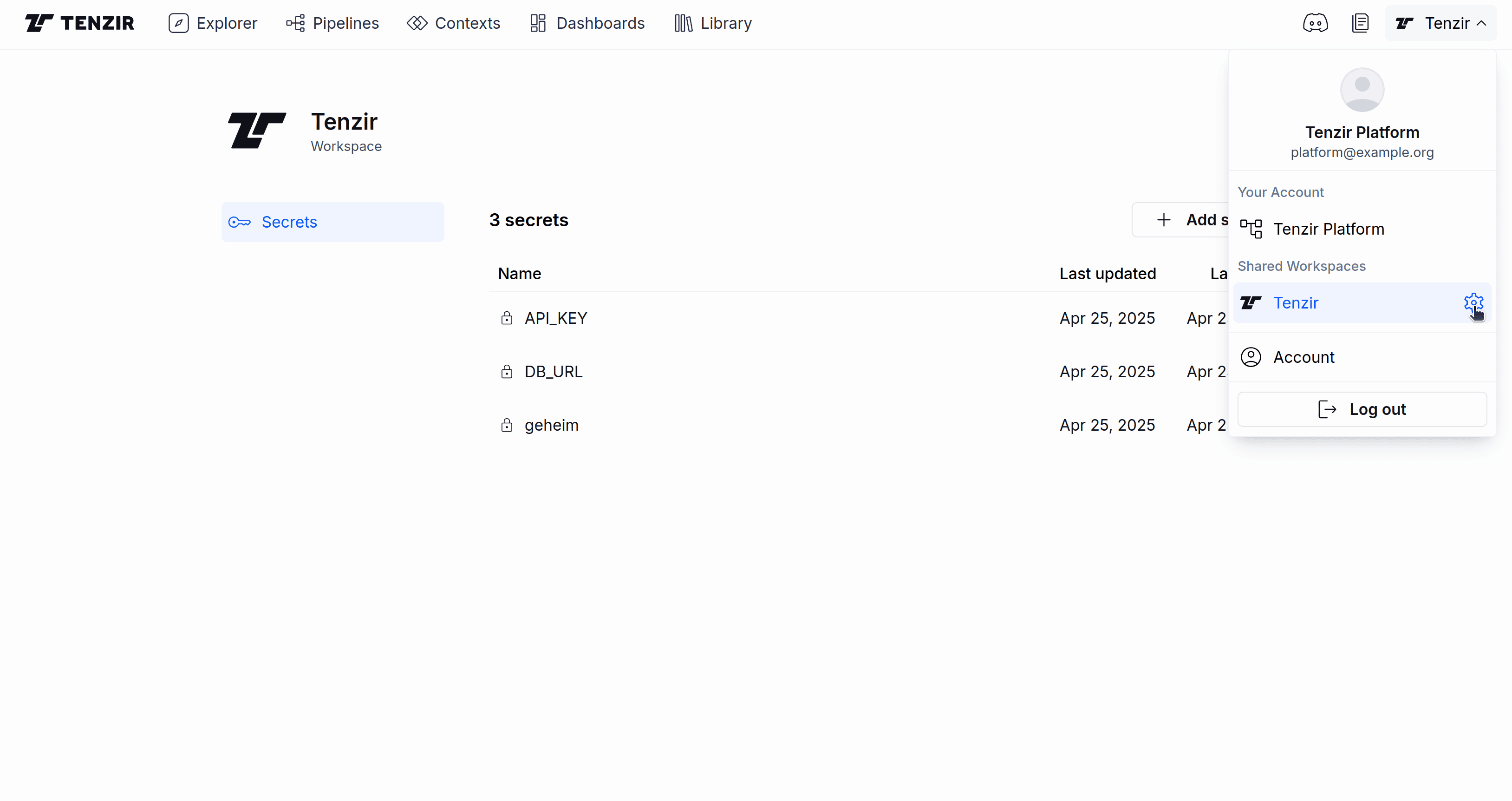1512x801 pixels.
Task: Select the Tenzir shared workspace
Action: pyautogui.click(x=1297, y=302)
